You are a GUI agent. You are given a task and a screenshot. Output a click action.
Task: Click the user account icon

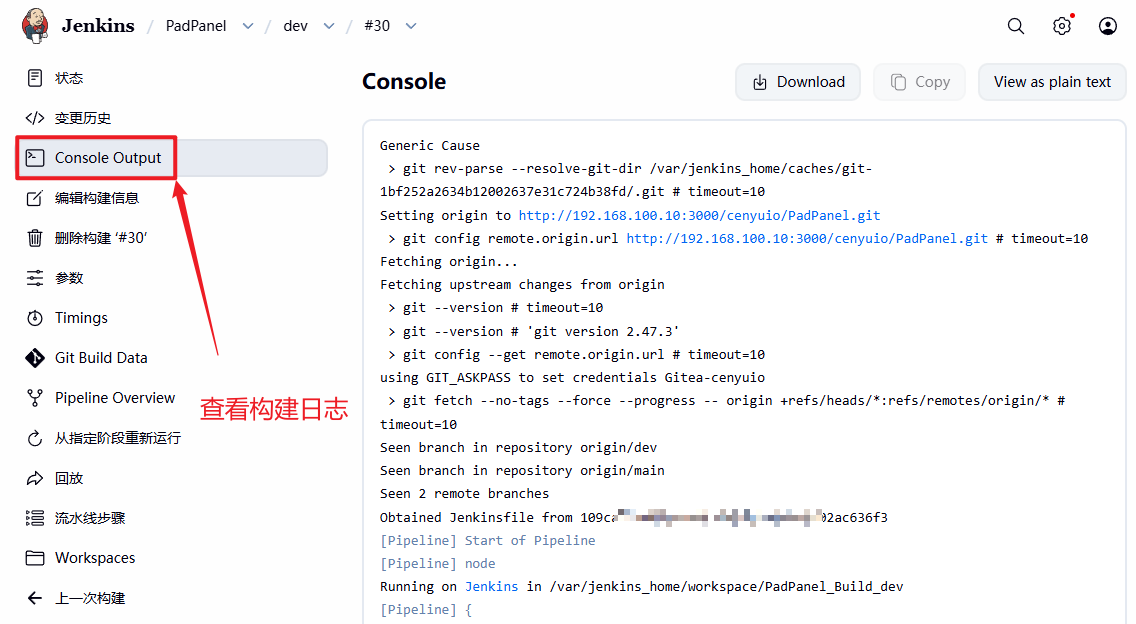(1108, 26)
